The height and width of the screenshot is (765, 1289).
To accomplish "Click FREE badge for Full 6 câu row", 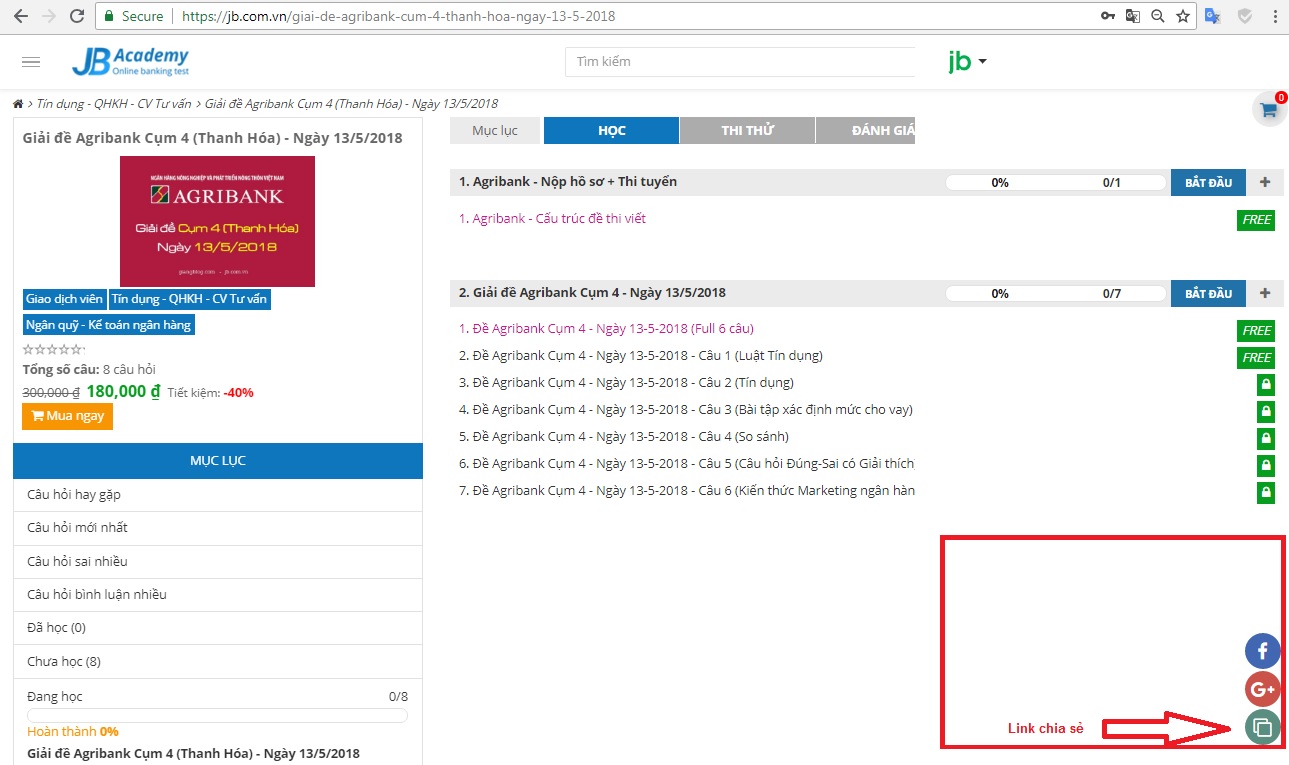I will tap(1256, 331).
